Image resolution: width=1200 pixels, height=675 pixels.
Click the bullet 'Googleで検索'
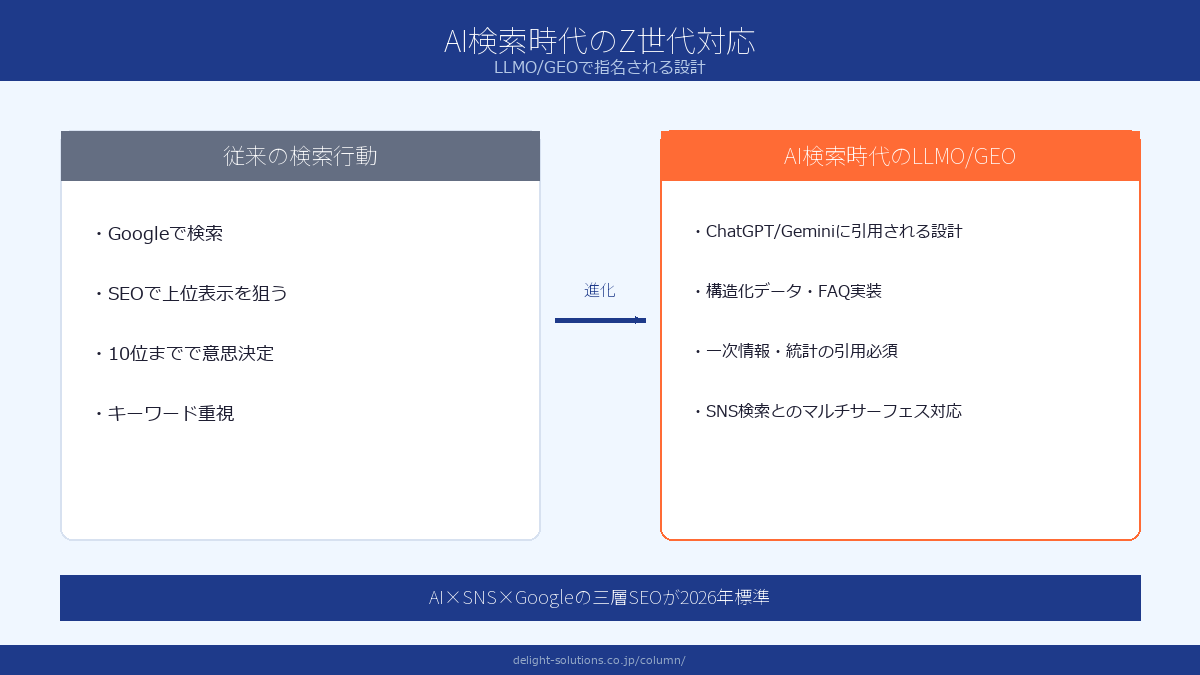pos(158,234)
